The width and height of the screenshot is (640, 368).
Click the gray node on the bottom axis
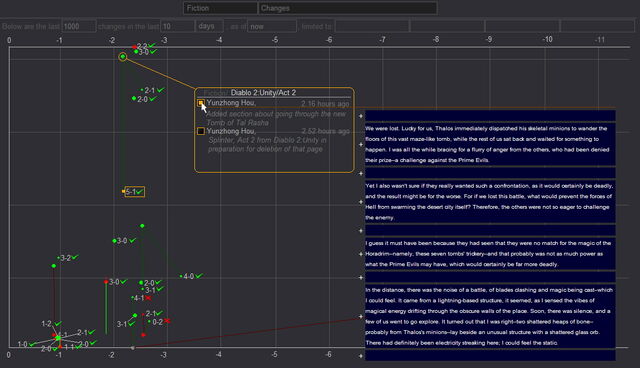[133, 348]
